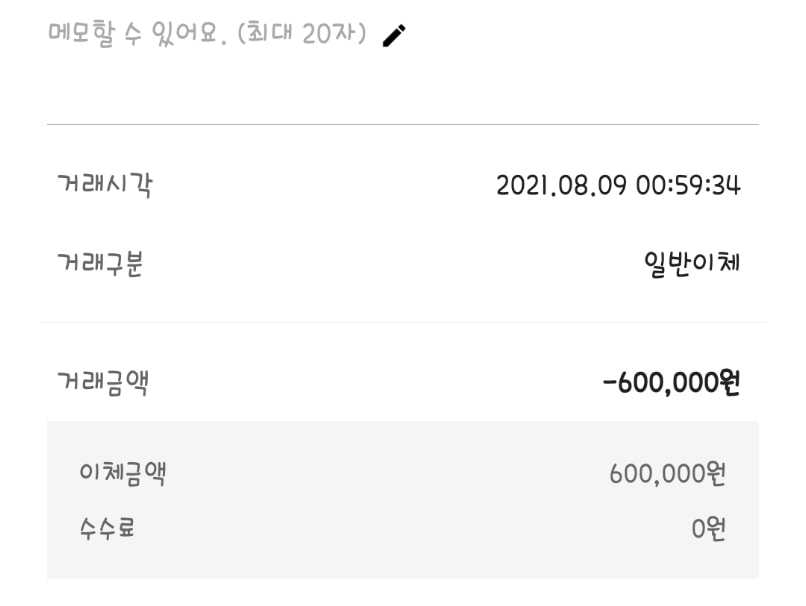Click the bold -600,000 amount digits
Screen dimensions: 806x606
[x=667, y=382]
